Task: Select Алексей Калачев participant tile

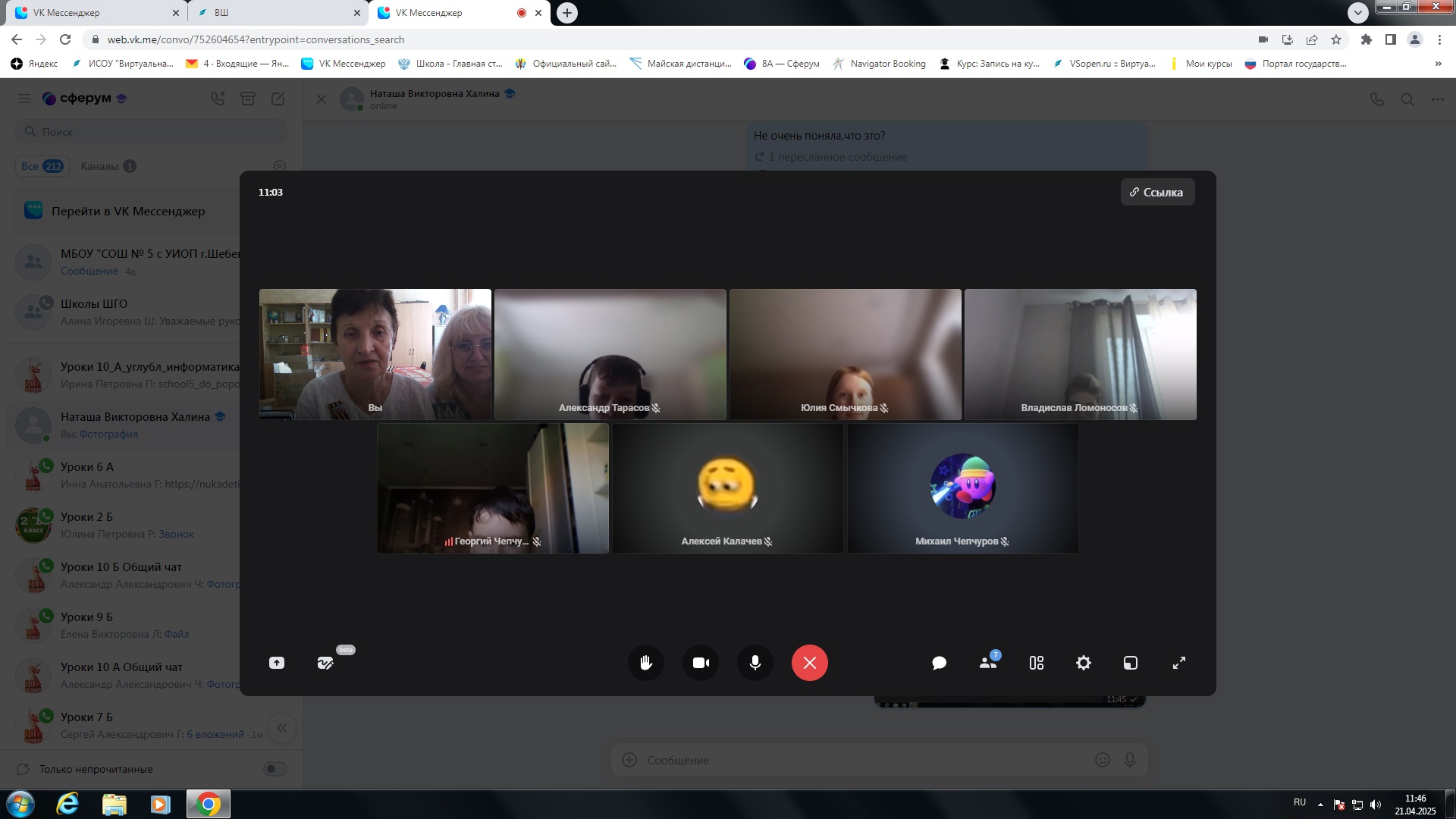Action: pyautogui.click(x=728, y=488)
